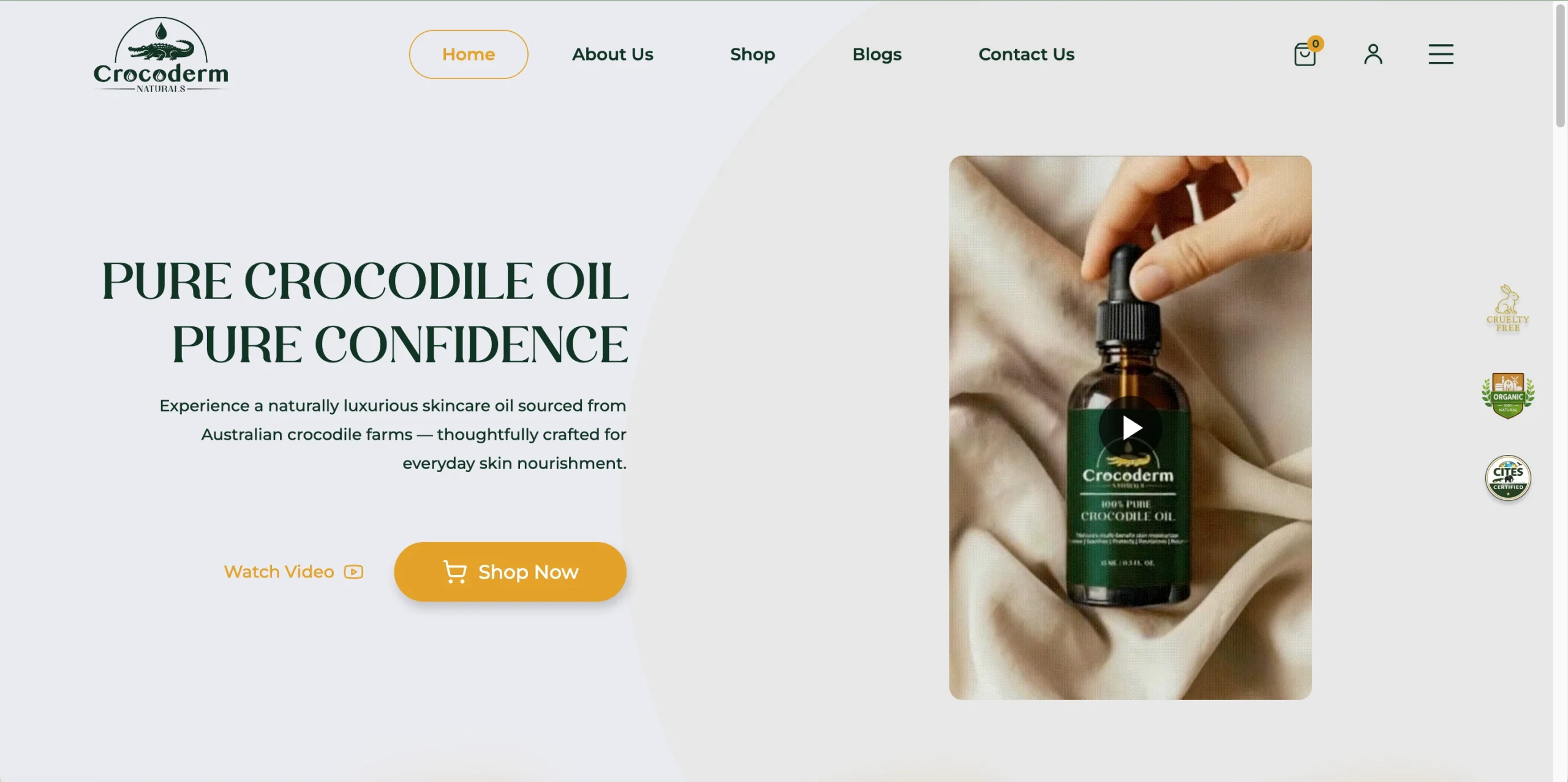Click the cart icon inside Shop Now

pos(454,571)
